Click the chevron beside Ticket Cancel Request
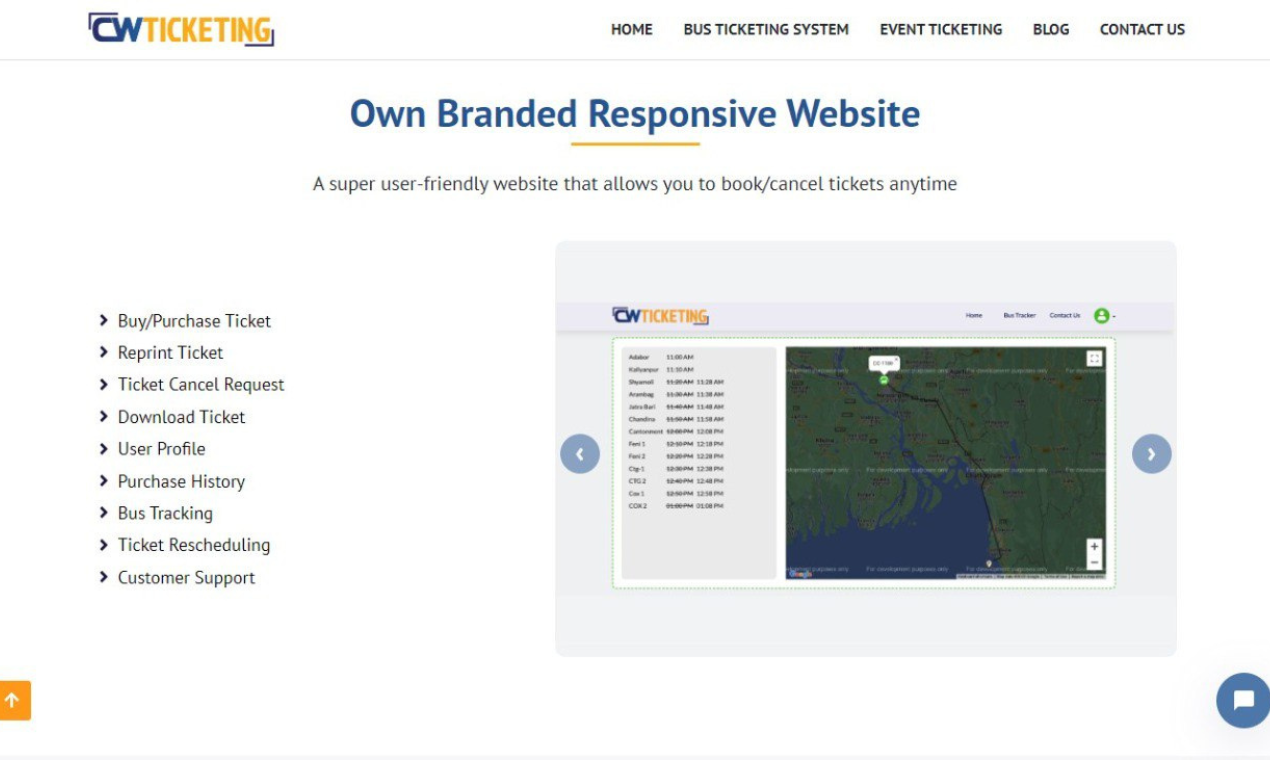The height and width of the screenshot is (760, 1270). click(103, 384)
